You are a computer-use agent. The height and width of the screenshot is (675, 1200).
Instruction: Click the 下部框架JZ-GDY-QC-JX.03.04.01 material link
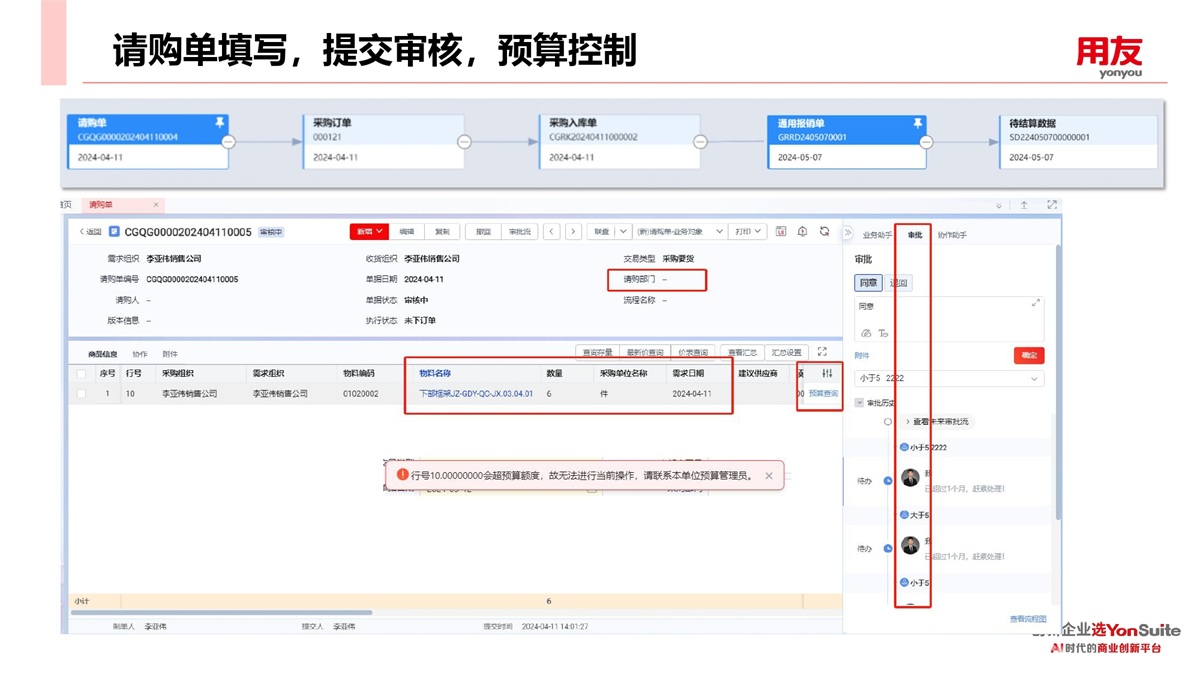(x=475, y=394)
